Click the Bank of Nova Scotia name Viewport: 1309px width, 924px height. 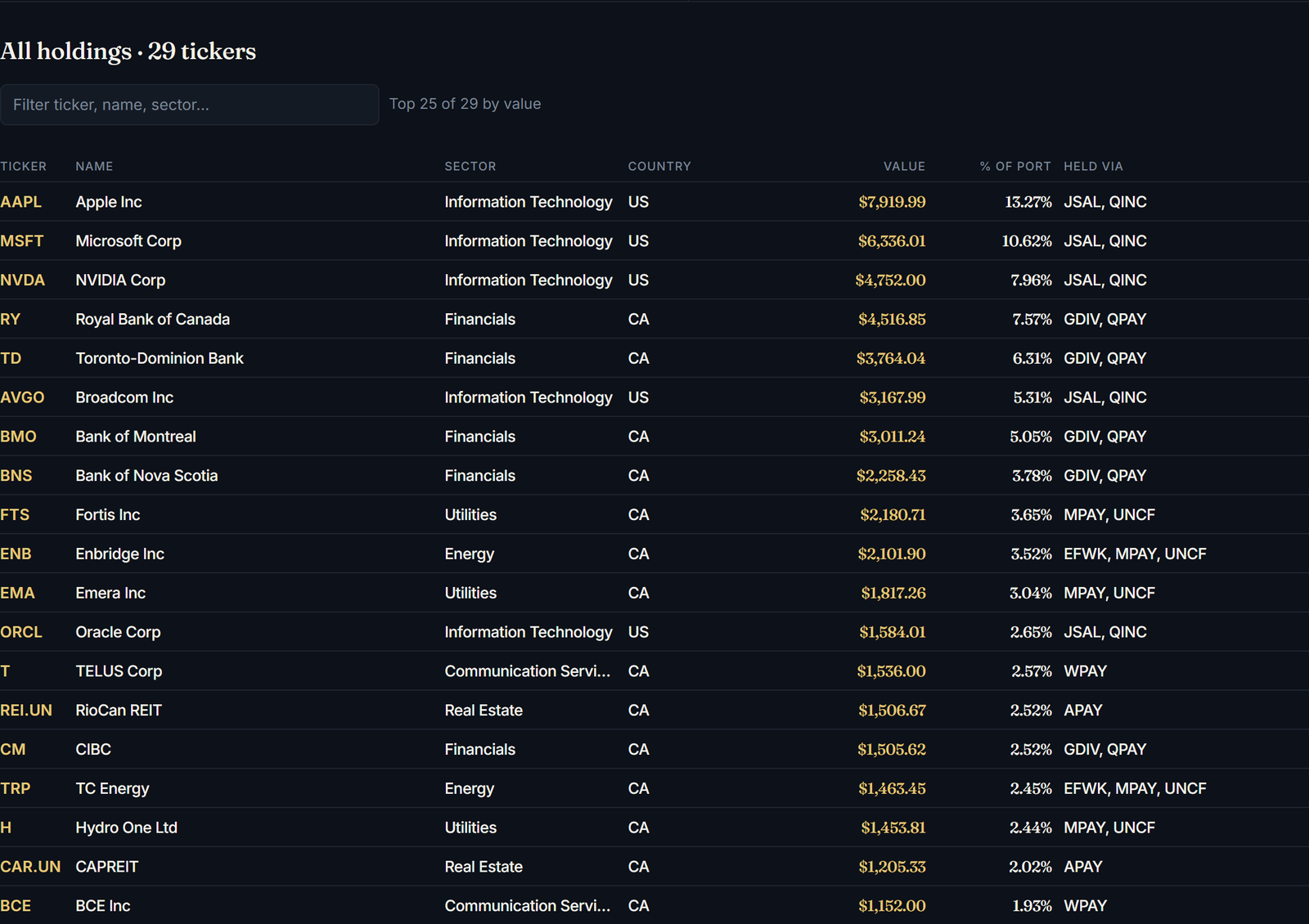tap(146, 476)
